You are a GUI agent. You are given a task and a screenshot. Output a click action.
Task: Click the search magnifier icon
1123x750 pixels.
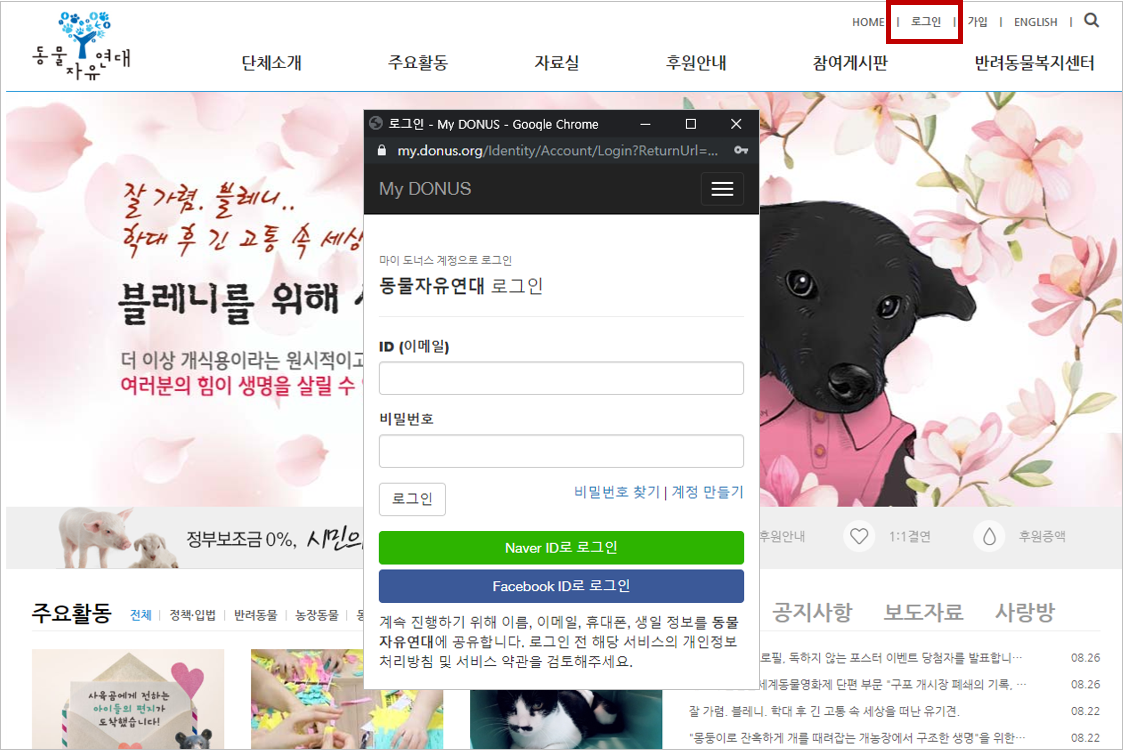[x=1090, y=20]
